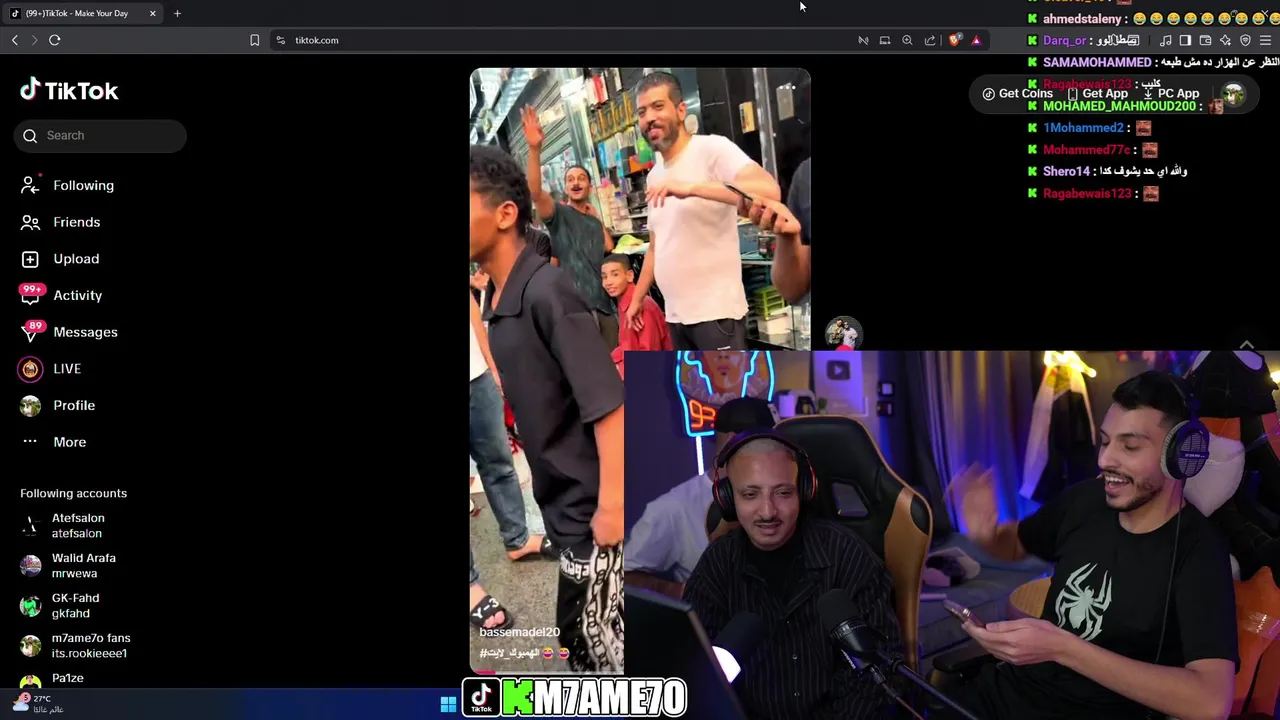Open the VPN shield icon
Screen dimensions: 1280x720
click(1245, 40)
